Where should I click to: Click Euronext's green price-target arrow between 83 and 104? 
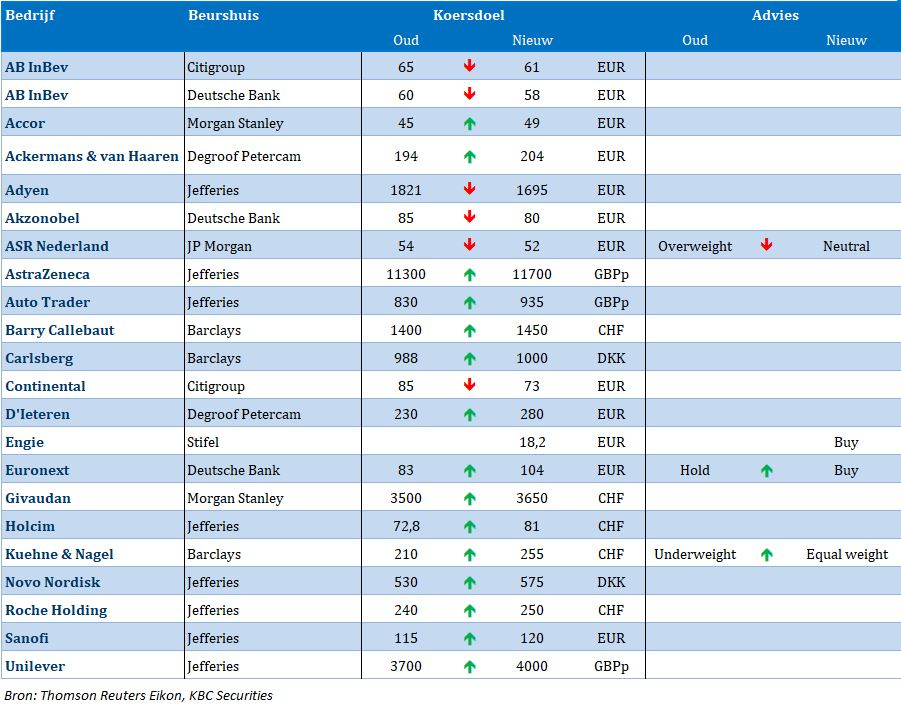469,470
